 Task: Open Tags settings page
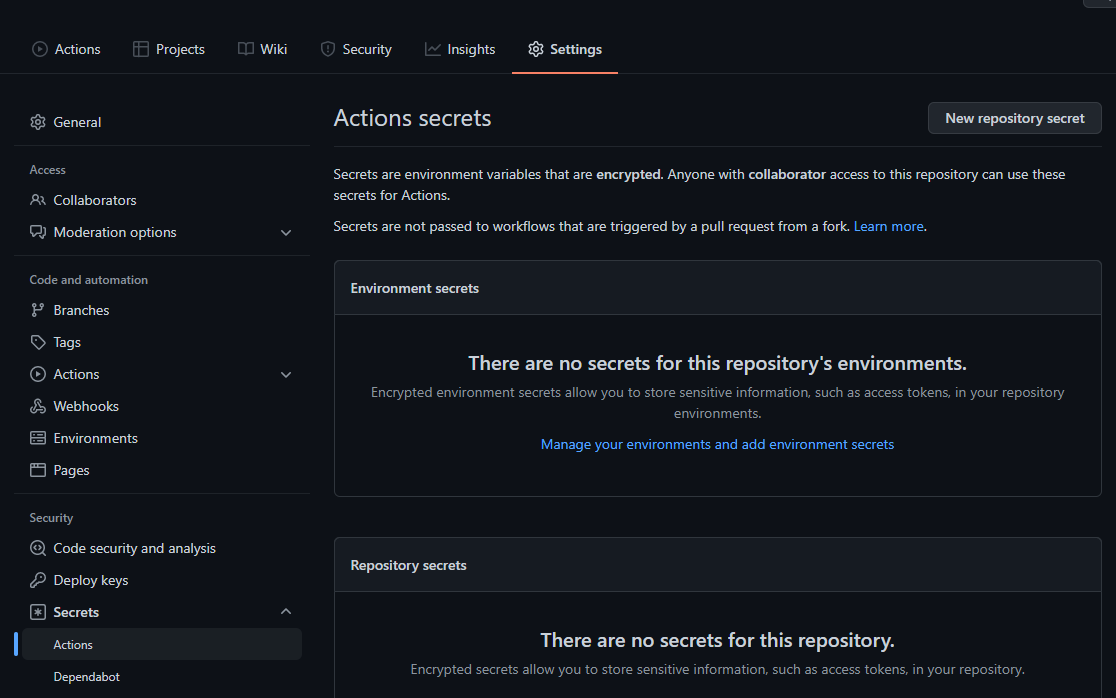pos(162,342)
